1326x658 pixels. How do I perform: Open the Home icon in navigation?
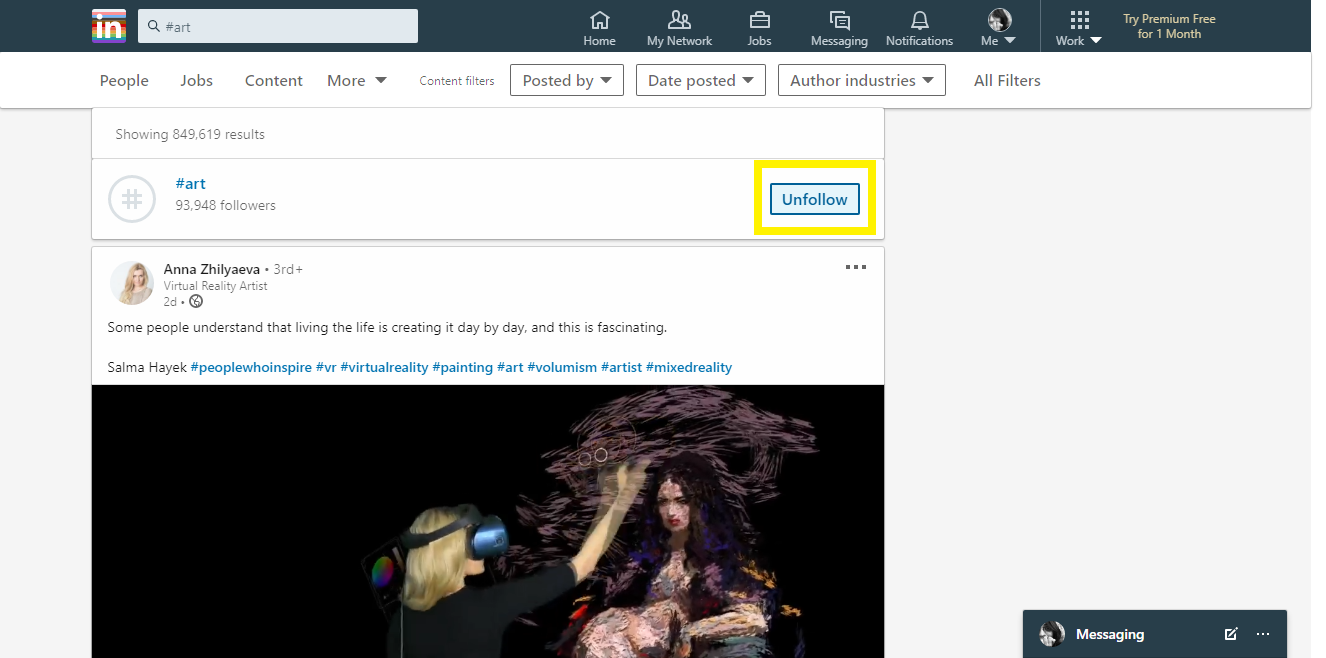599,28
